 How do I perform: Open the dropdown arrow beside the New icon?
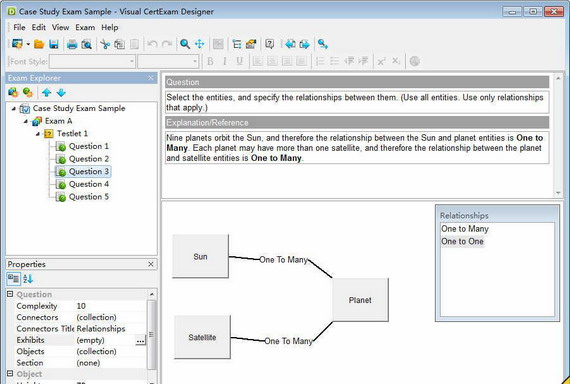click(28, 44)
